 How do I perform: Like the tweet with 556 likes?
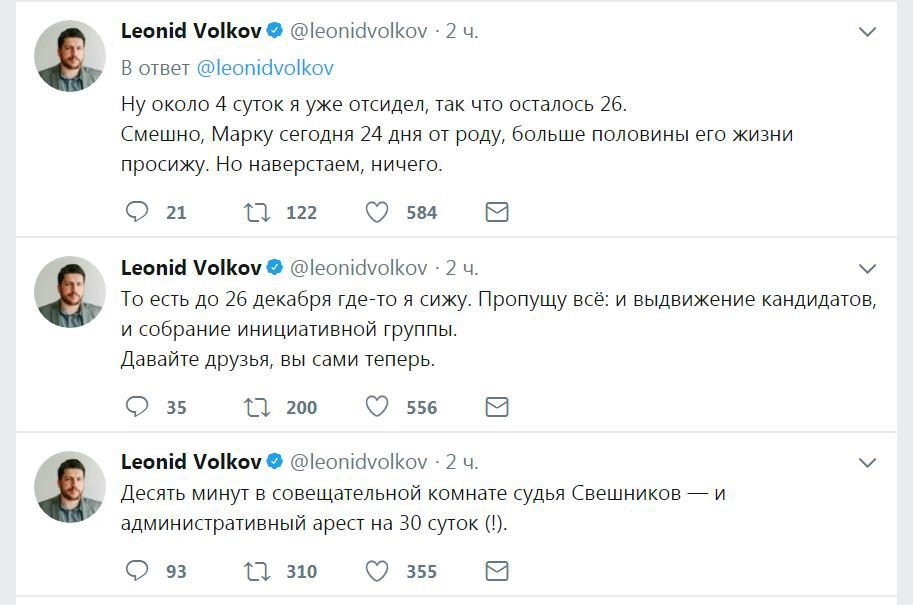click(376, 407)
